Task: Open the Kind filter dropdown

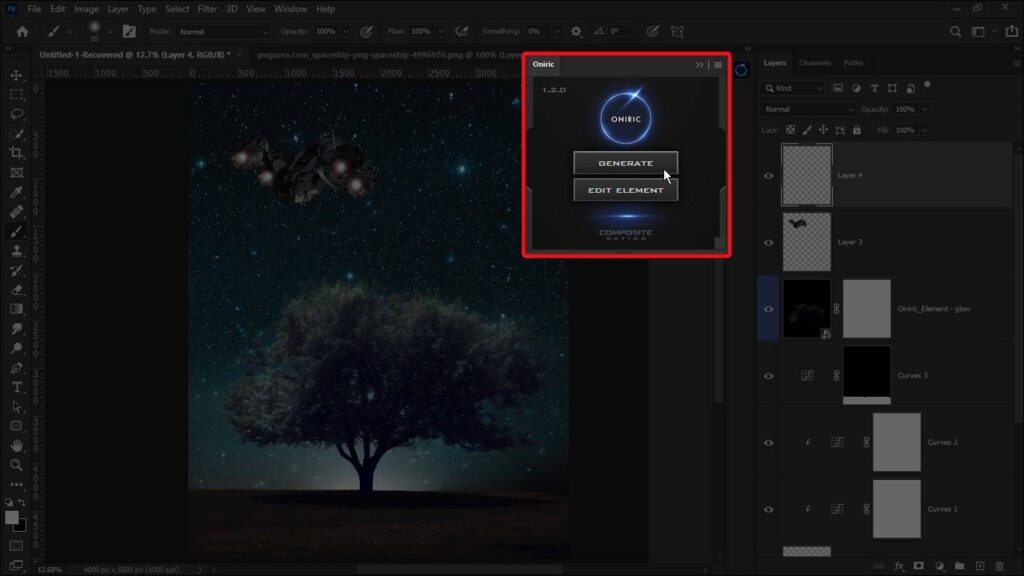Action: click(793, 88)
